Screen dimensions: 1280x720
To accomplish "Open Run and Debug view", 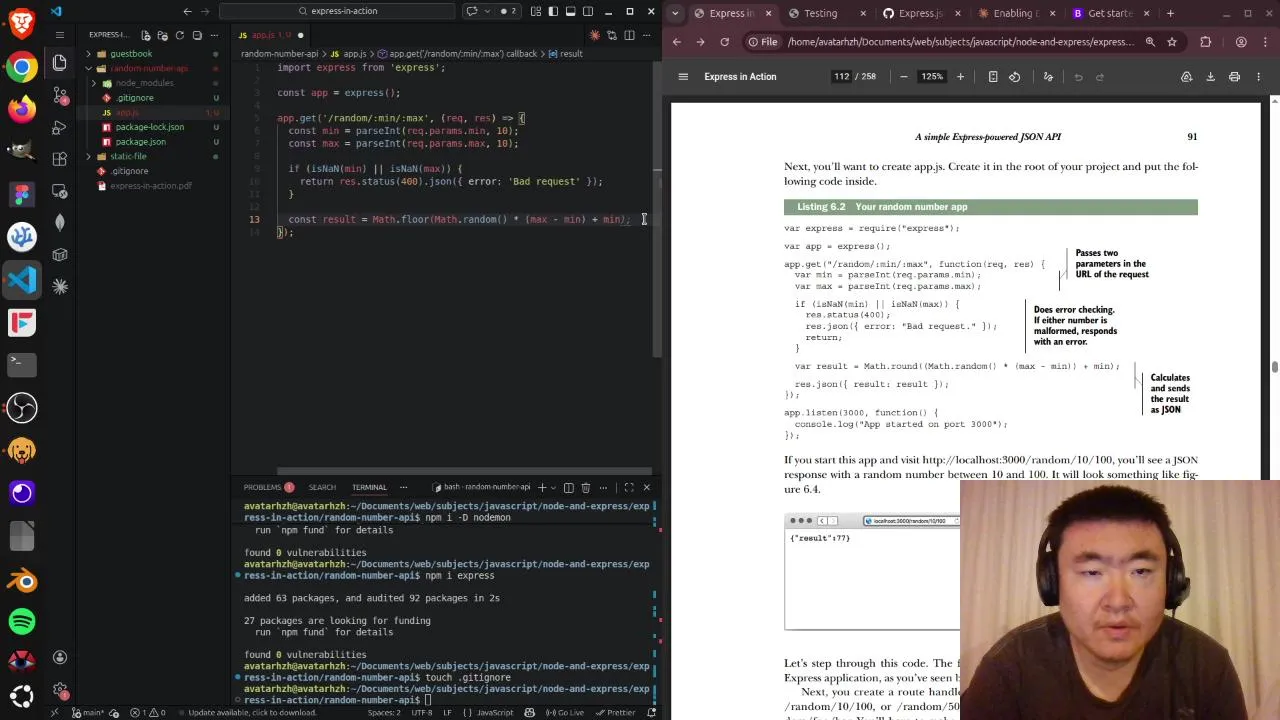I will click(x=59, y=127).
